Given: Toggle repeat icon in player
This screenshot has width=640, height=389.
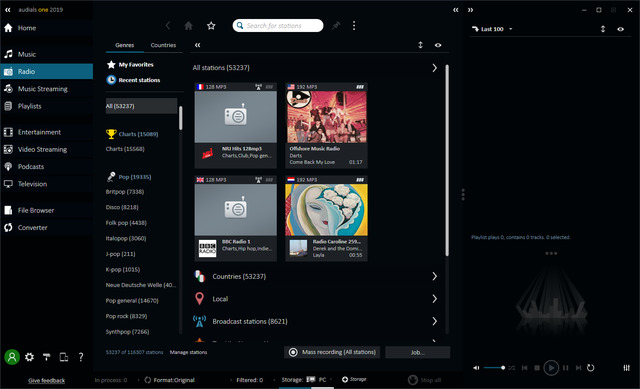Looking at the screenshot, I should [x=591, y=368].
